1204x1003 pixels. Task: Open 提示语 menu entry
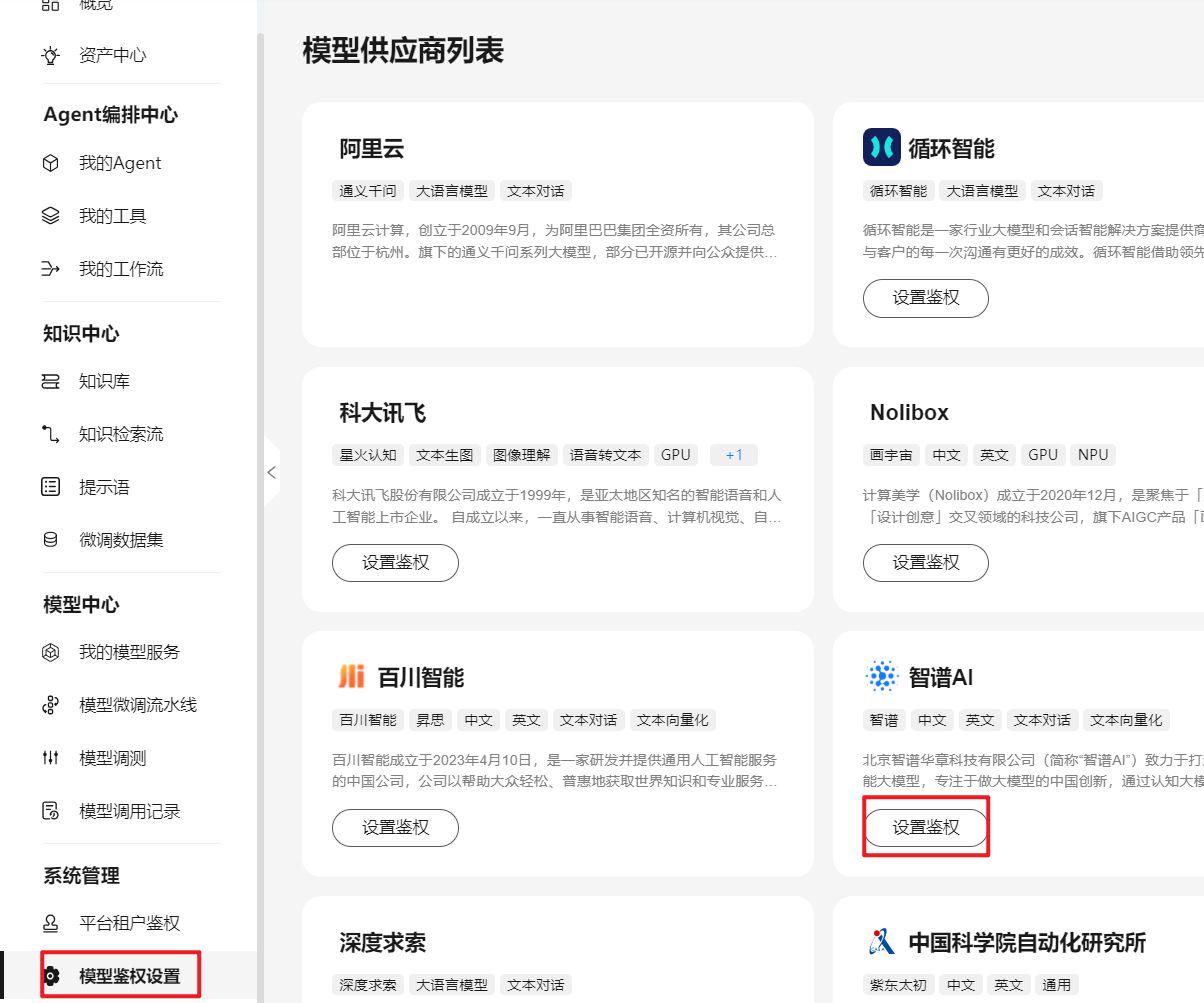click(104, 487)
